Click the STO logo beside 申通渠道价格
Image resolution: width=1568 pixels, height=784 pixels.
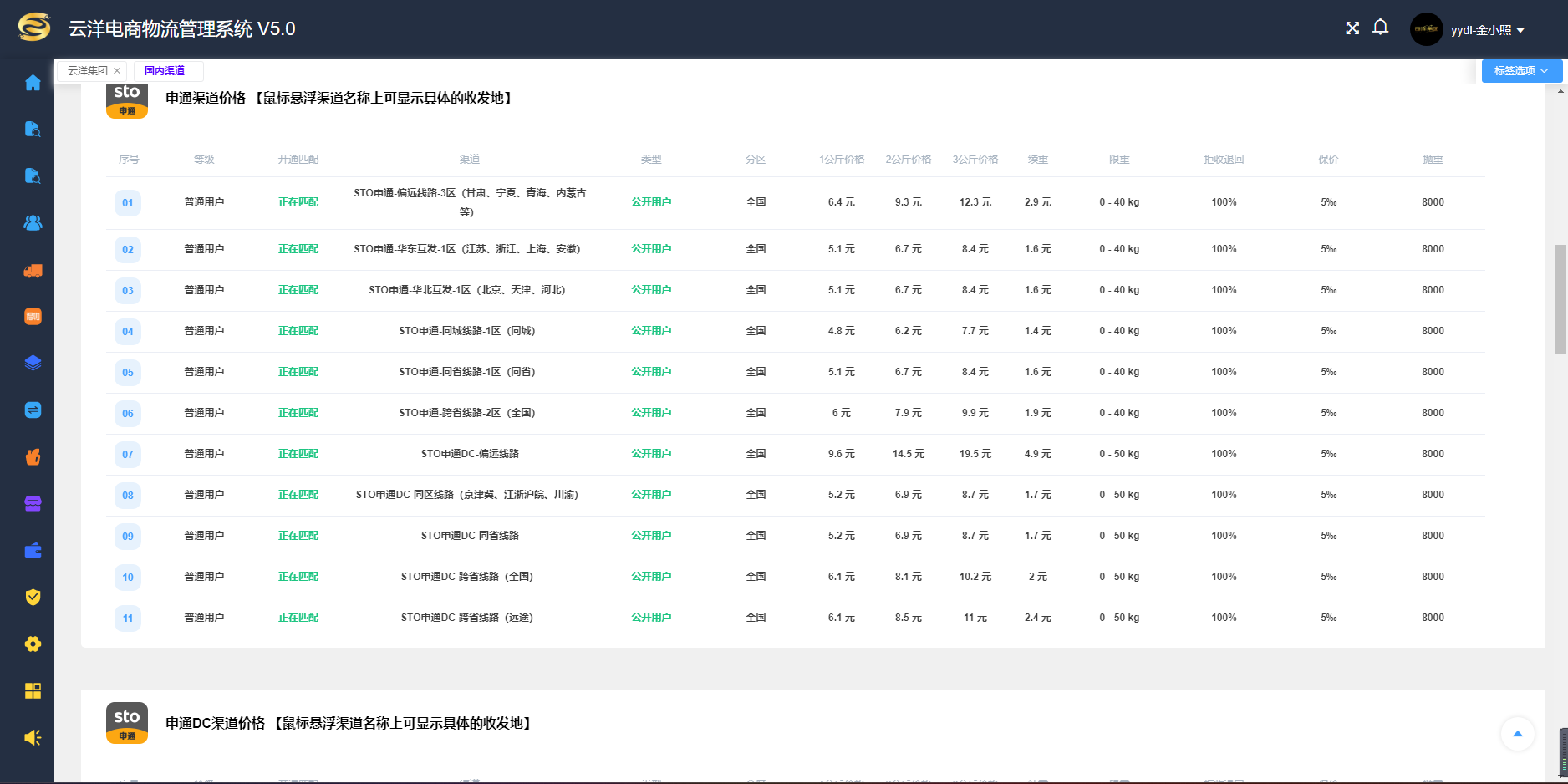click(127, 99)
